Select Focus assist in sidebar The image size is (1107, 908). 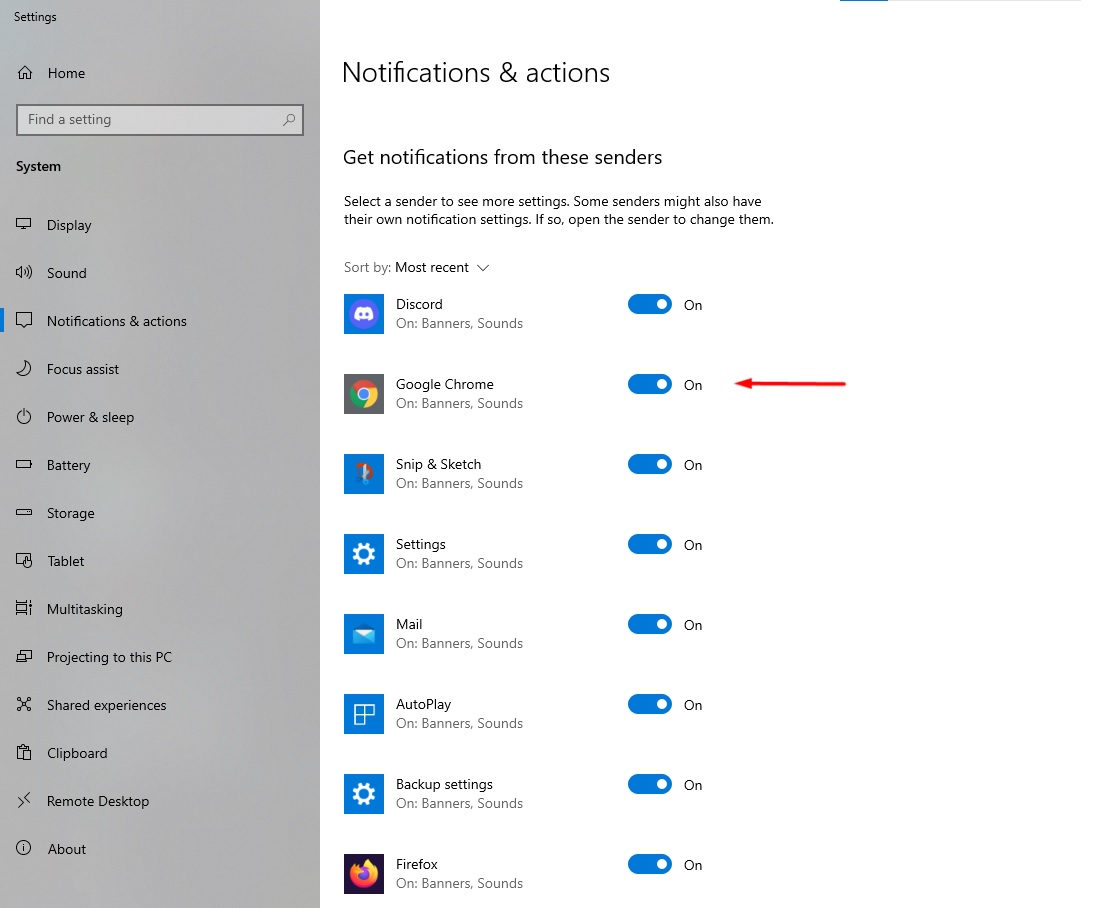click(83, 369)
